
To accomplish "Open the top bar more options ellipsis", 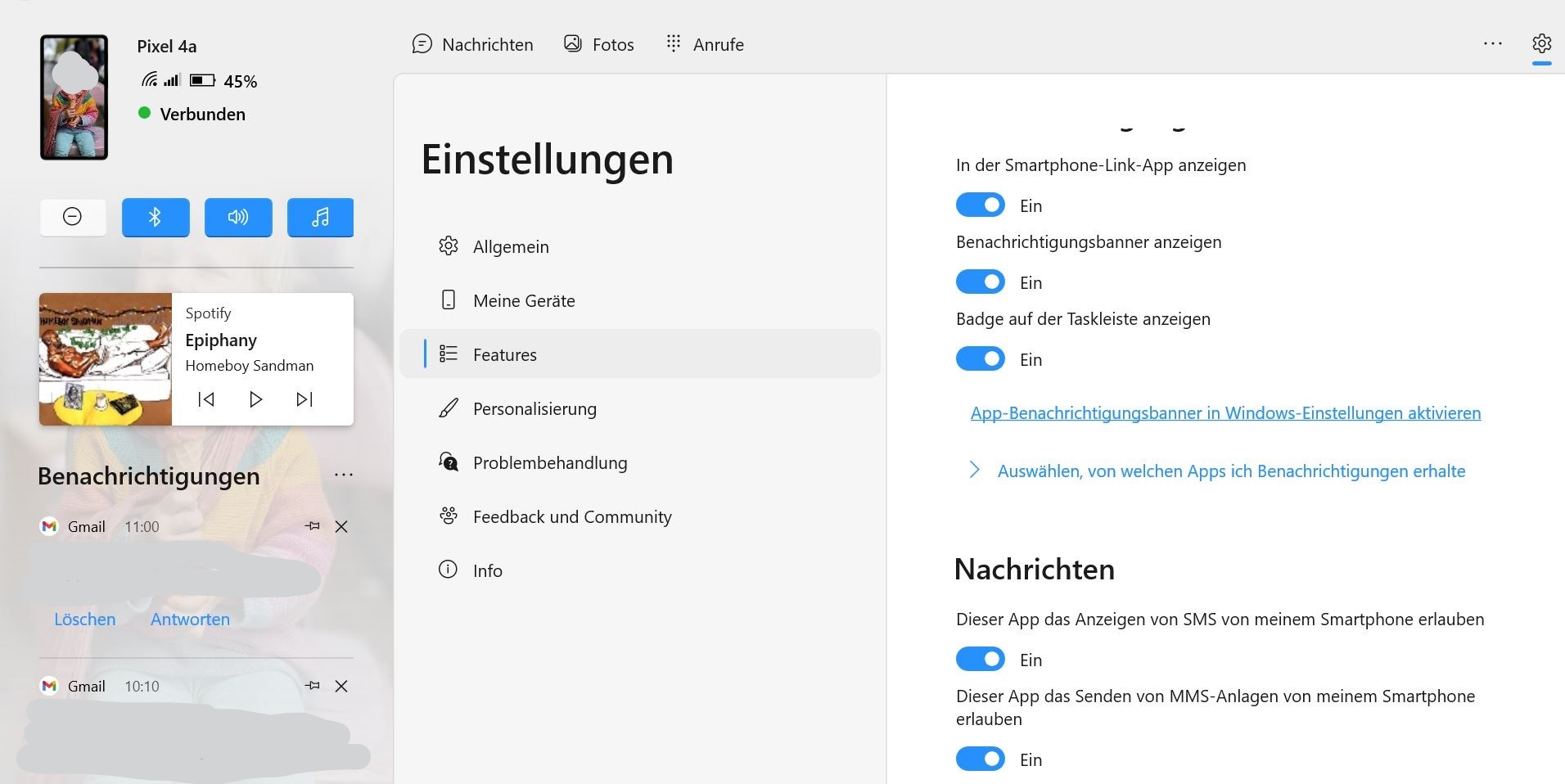I will (1492, 43).
